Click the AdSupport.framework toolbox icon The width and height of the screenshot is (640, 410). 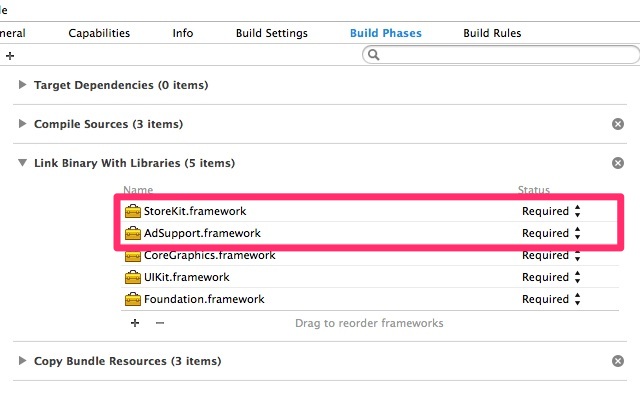click(133, 233)
